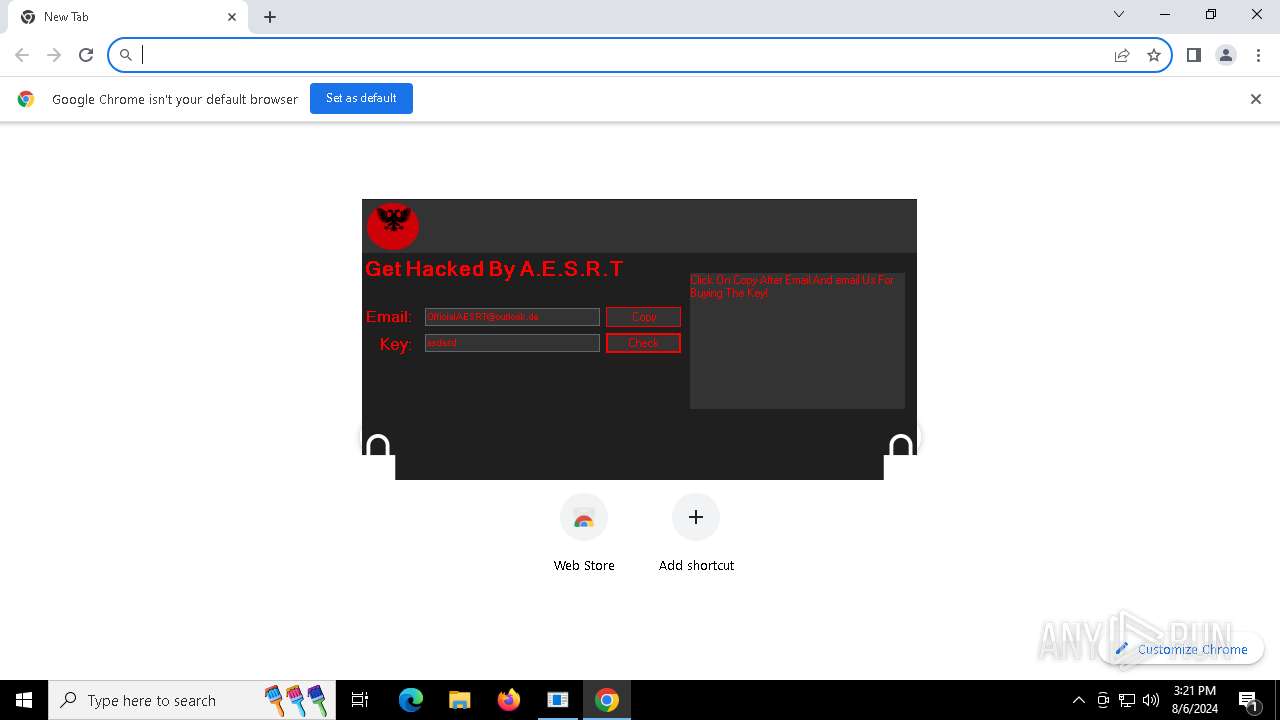Show hidden system tray icons

pyautogui.click(x=1078, y=700)
